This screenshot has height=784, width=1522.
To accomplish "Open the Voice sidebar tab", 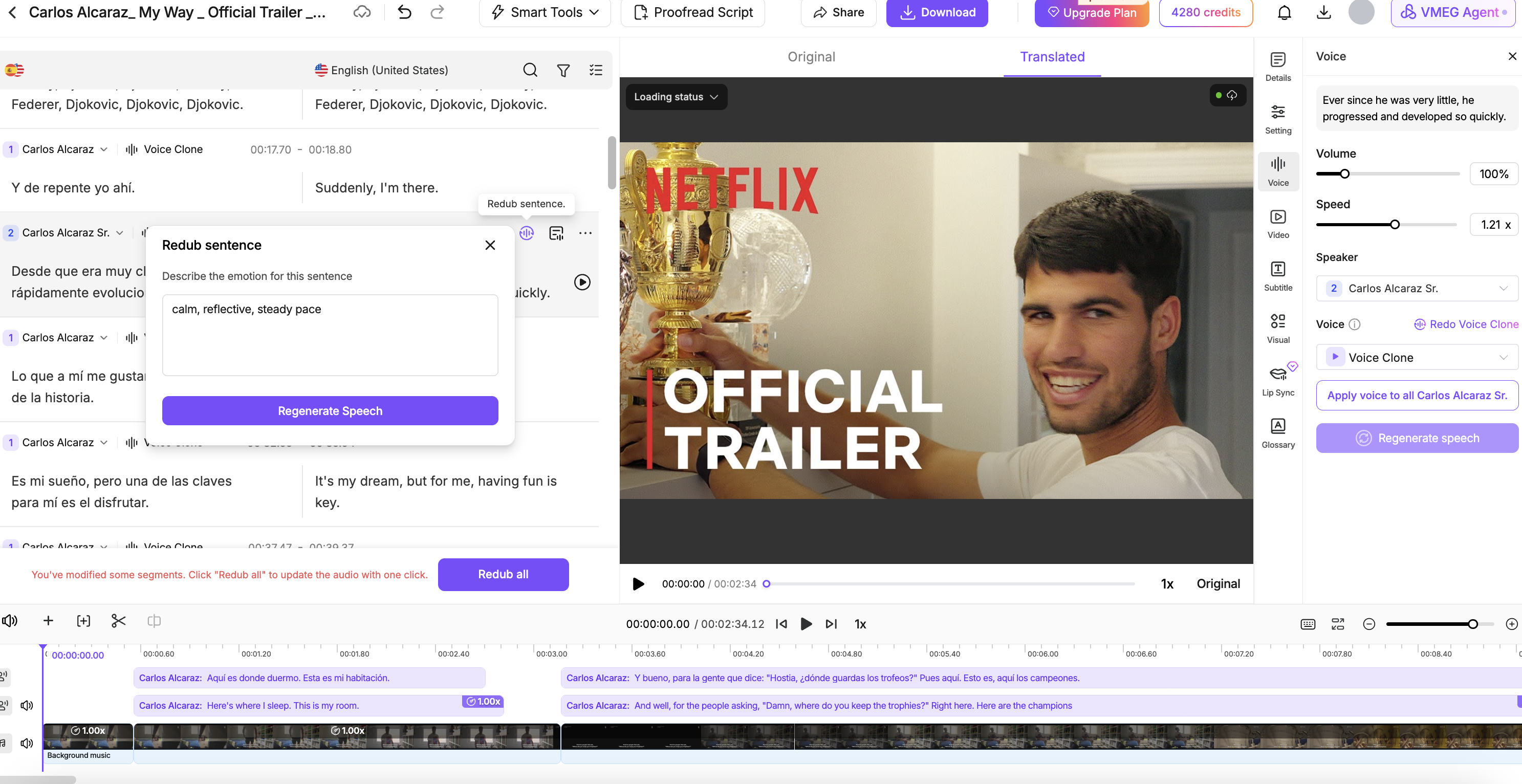I will (x=1278, y=171).
